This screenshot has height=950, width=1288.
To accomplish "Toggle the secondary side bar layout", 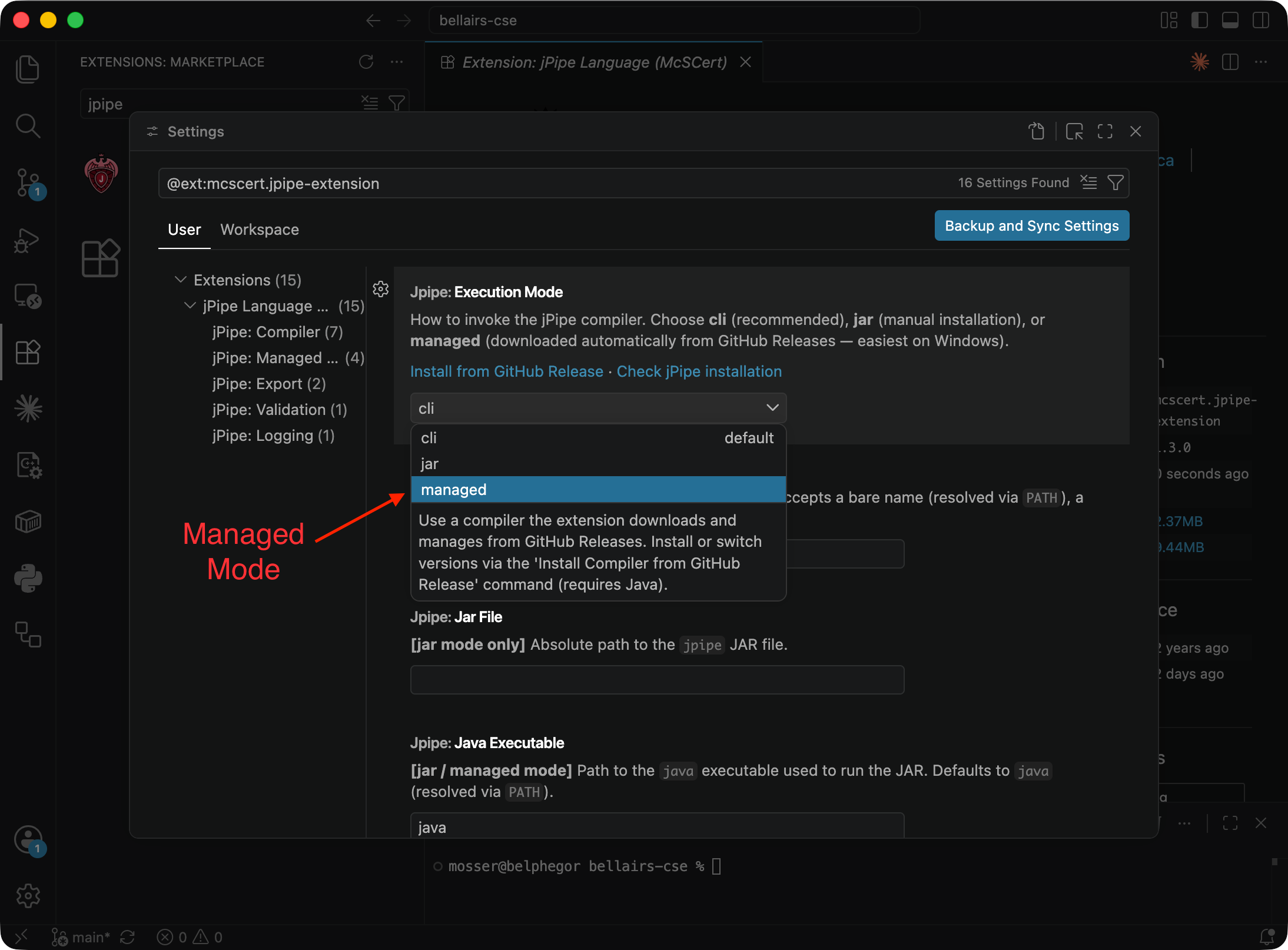I will click(1261, 21).
